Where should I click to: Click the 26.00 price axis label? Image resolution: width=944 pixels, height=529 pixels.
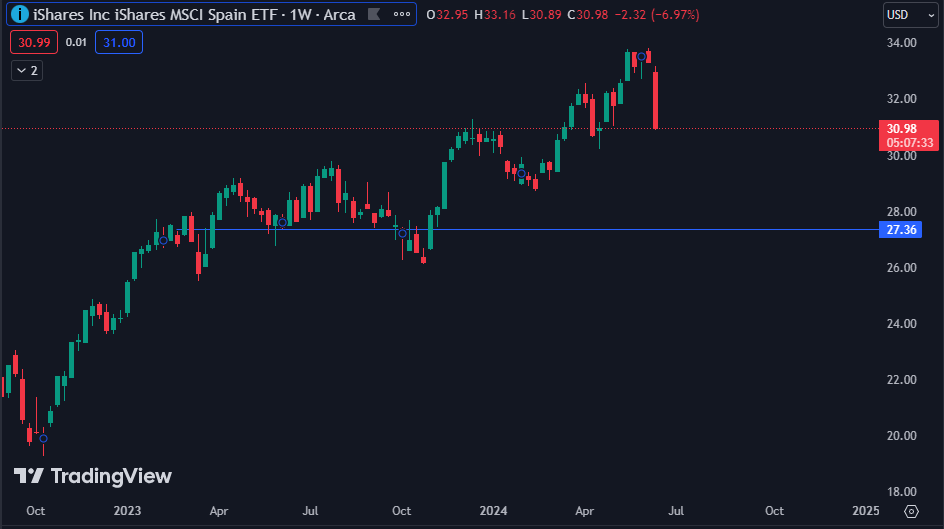point(901,268)
